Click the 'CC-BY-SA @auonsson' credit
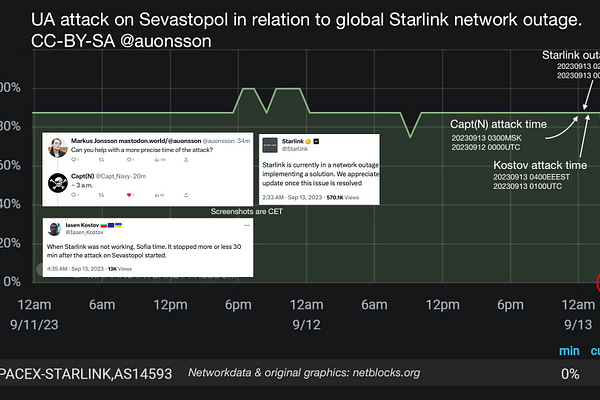 pos(121,41)
